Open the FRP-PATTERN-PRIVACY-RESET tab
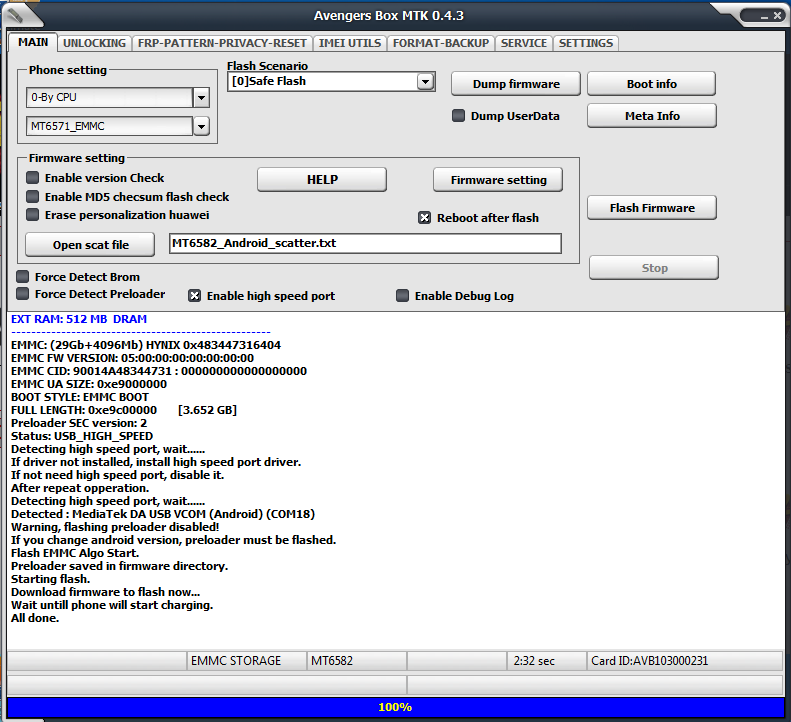 pyautogui.click(x=222, y=43)
